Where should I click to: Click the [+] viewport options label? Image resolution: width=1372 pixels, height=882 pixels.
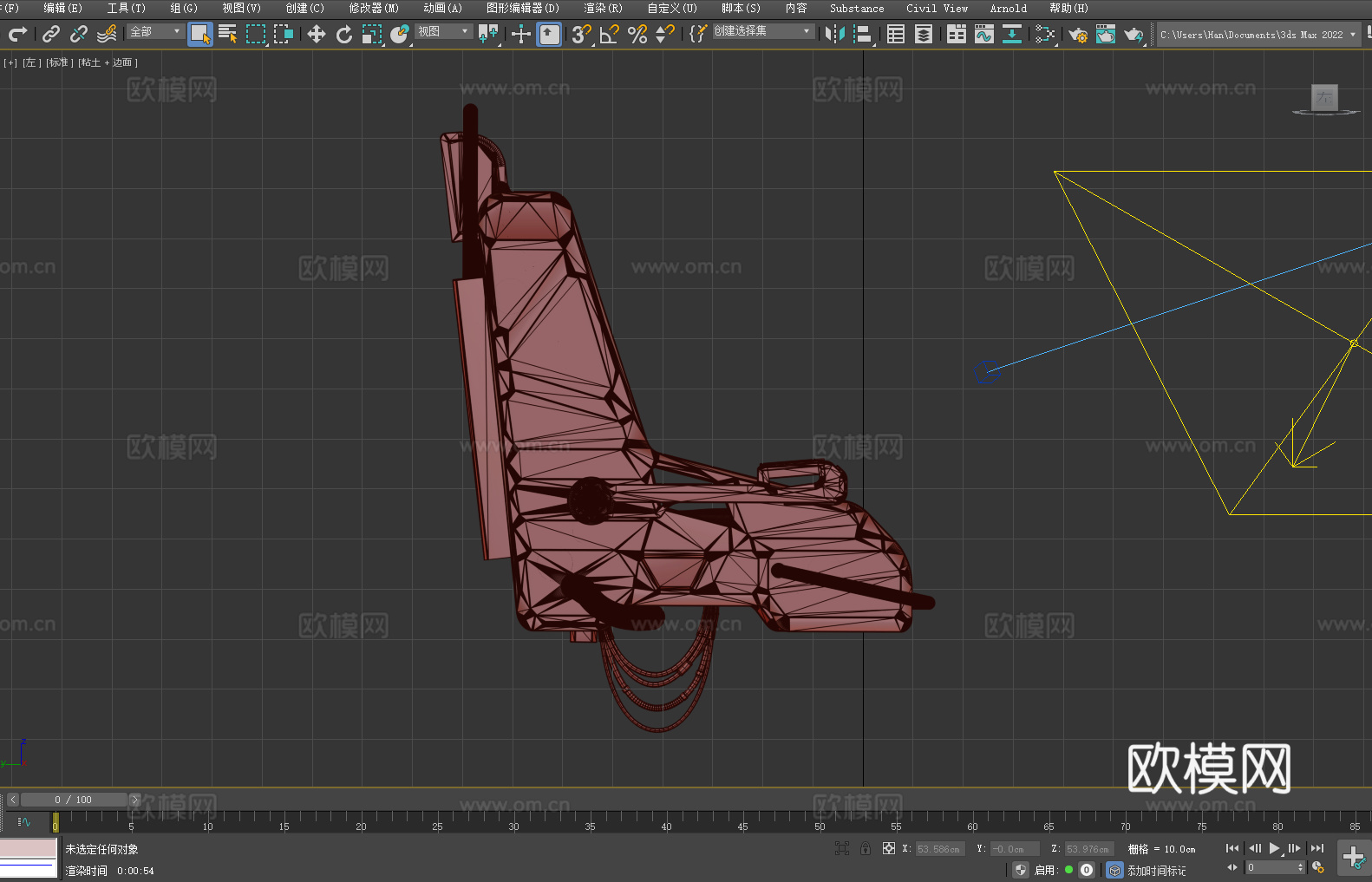tap(10, 62)
